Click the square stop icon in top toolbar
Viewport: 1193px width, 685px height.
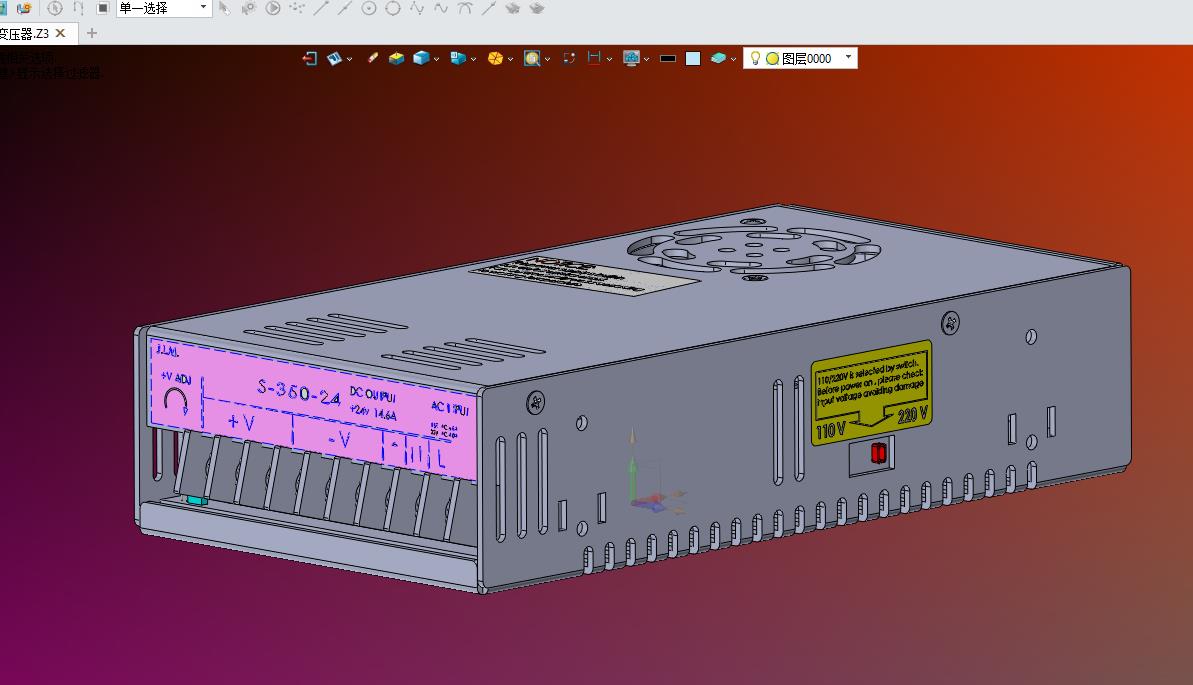pyautogui.click(x=103, y=8)
